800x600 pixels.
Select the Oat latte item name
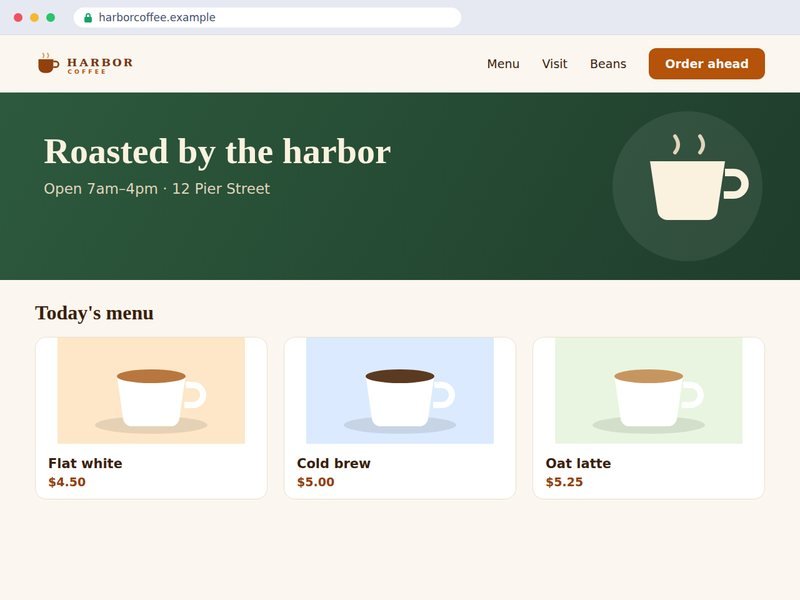click(x=578, y=463)
